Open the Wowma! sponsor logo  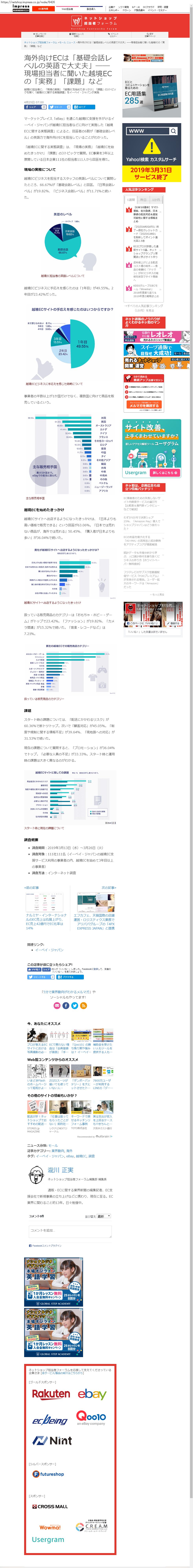(50, 1527)
